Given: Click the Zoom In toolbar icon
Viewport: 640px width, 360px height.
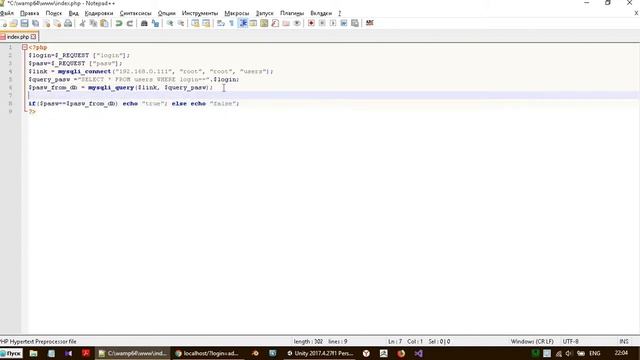Looking at the screenshot, I should 170,23.
